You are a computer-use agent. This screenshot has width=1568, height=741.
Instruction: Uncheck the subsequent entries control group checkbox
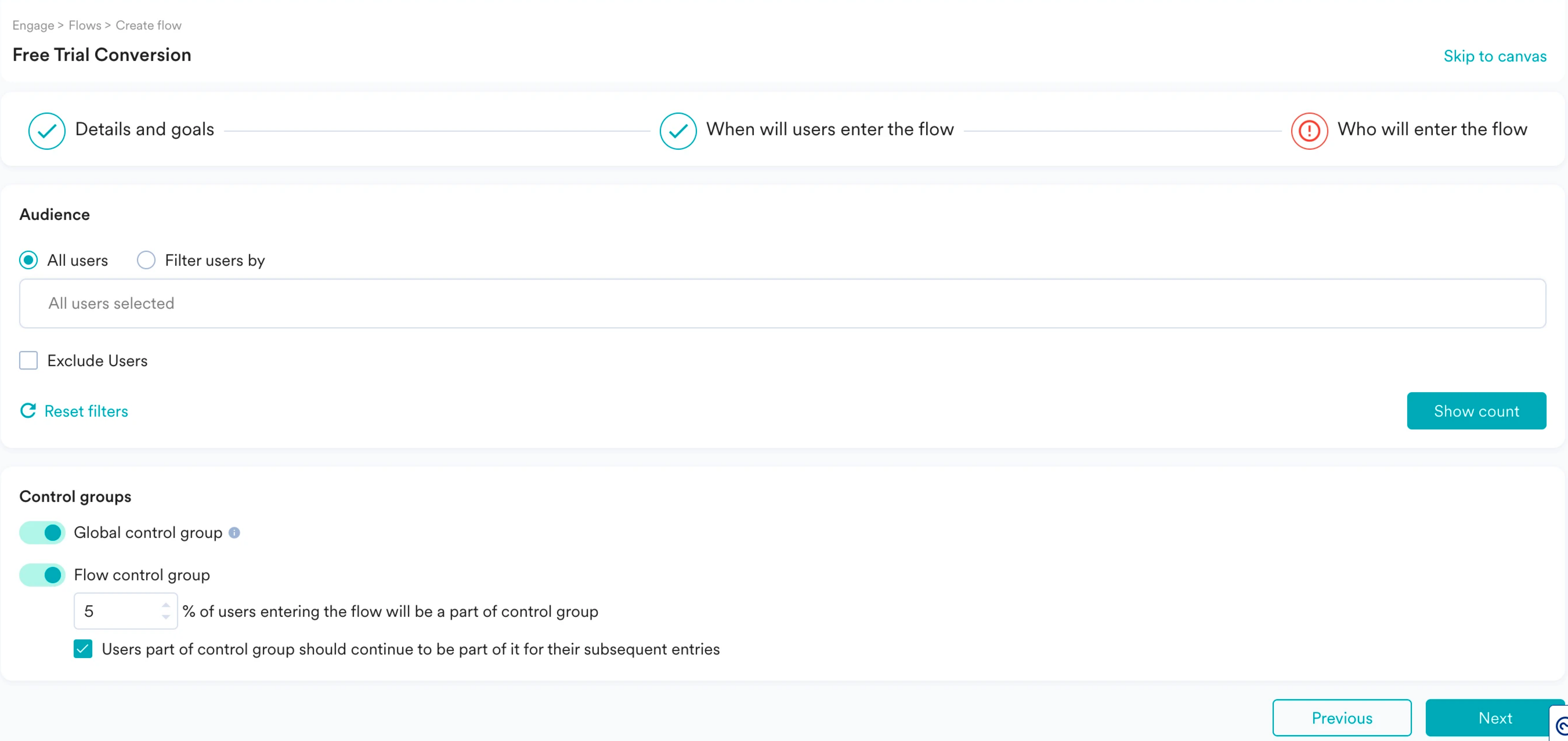coord(83,649)
